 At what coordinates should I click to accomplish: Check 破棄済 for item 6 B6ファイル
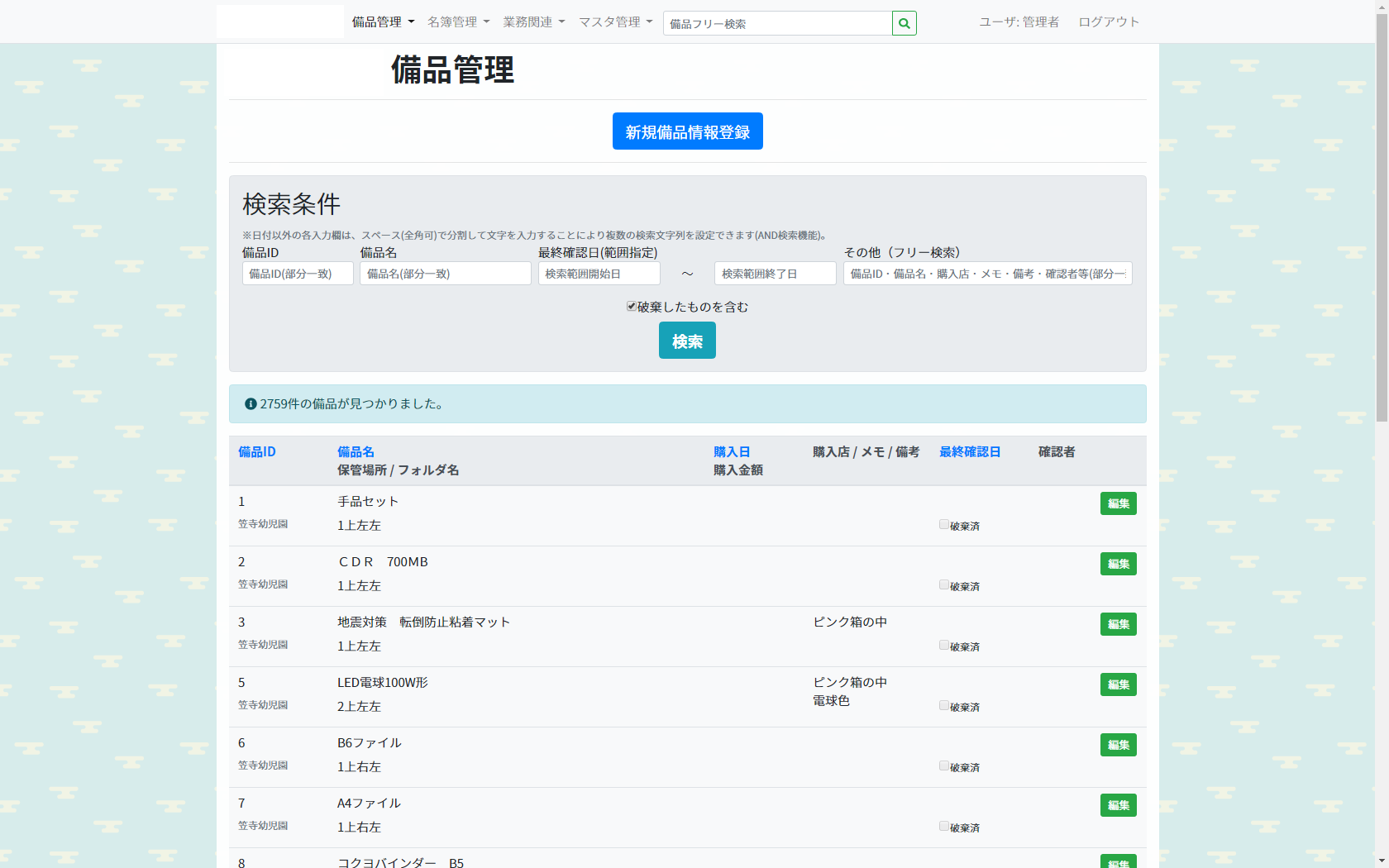tap(944, 765)
